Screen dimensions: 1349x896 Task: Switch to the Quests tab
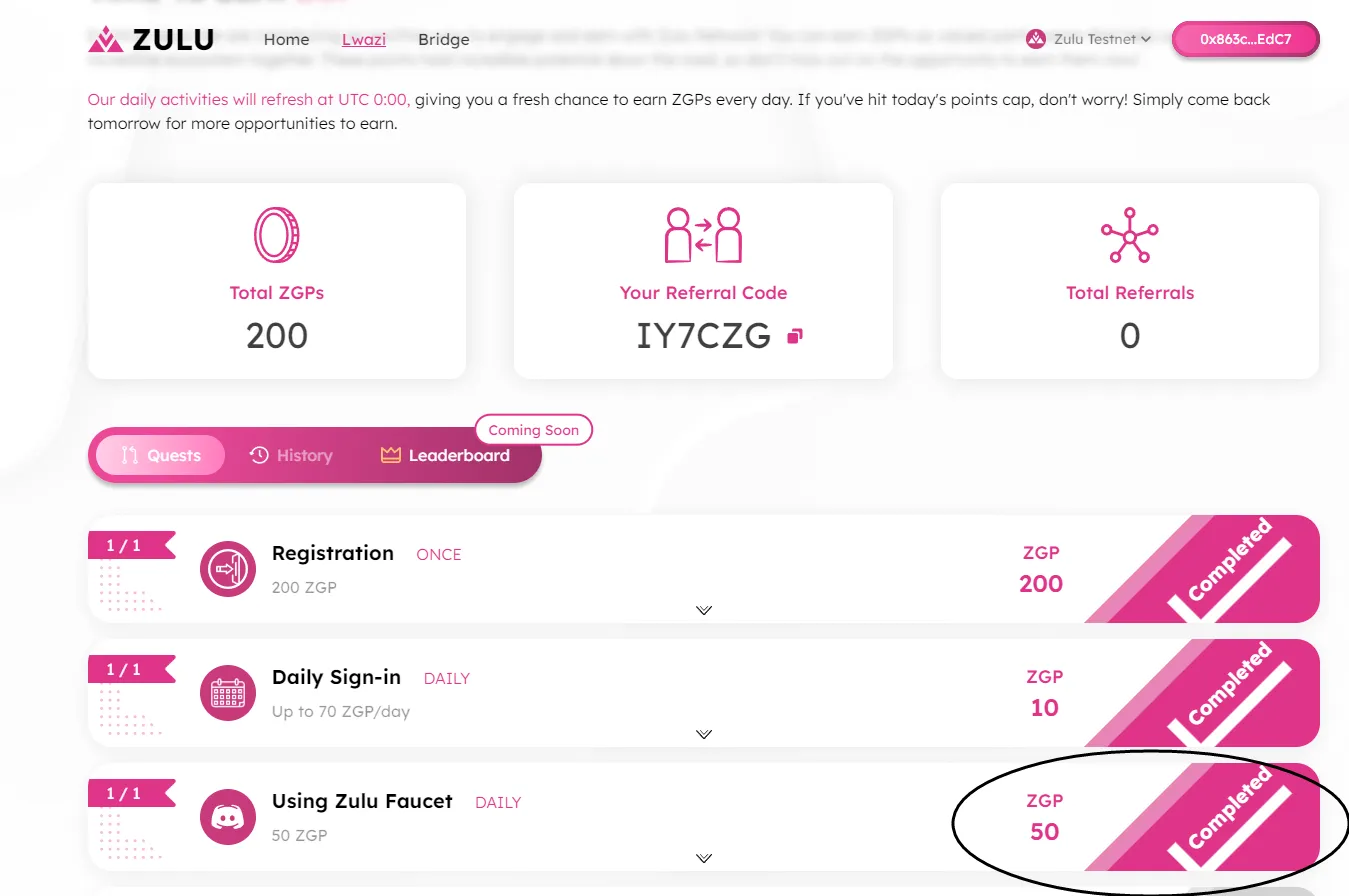[161, 456]
